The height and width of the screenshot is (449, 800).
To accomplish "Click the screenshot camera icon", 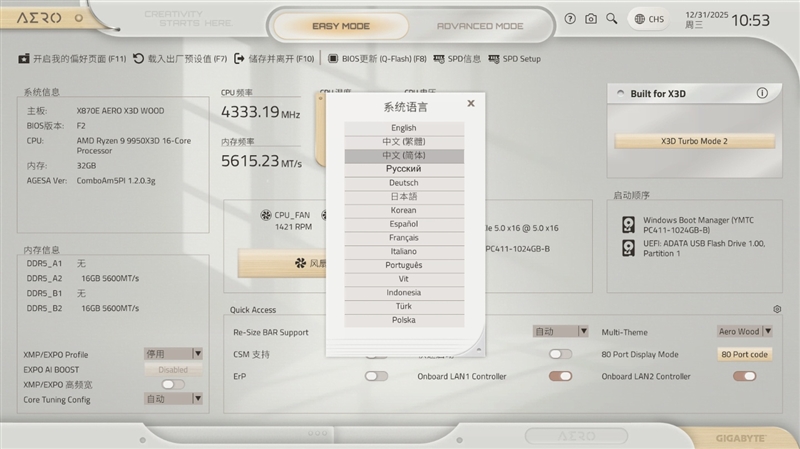I will tap(591, 19).
